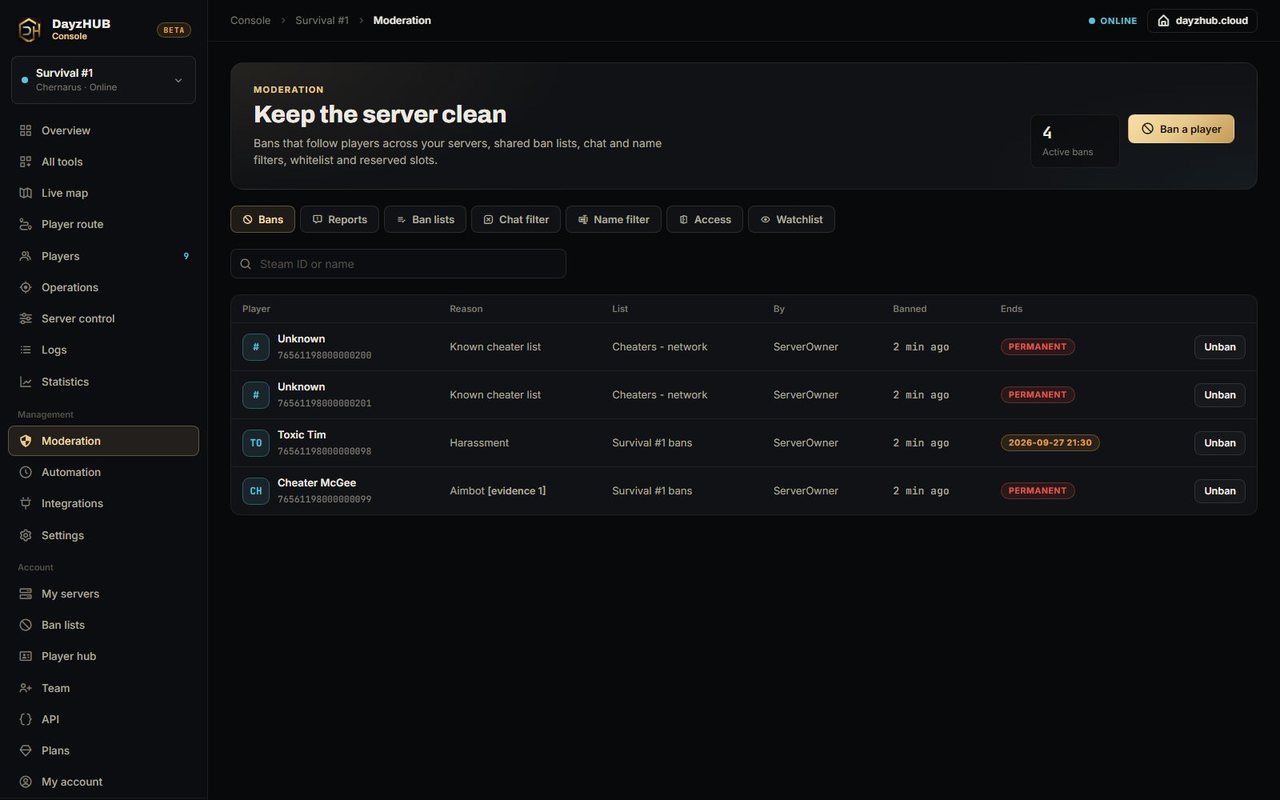Open My account page
The image size is (1280, 800).
(104, 782)
